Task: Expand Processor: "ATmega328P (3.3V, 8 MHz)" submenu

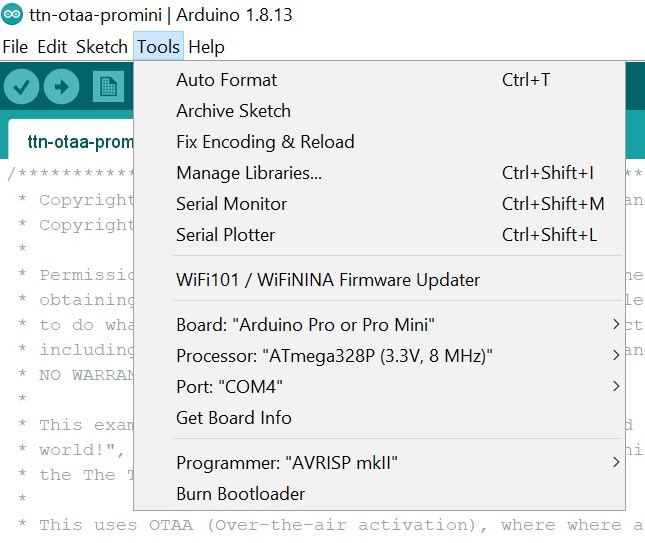Action: 379,356
